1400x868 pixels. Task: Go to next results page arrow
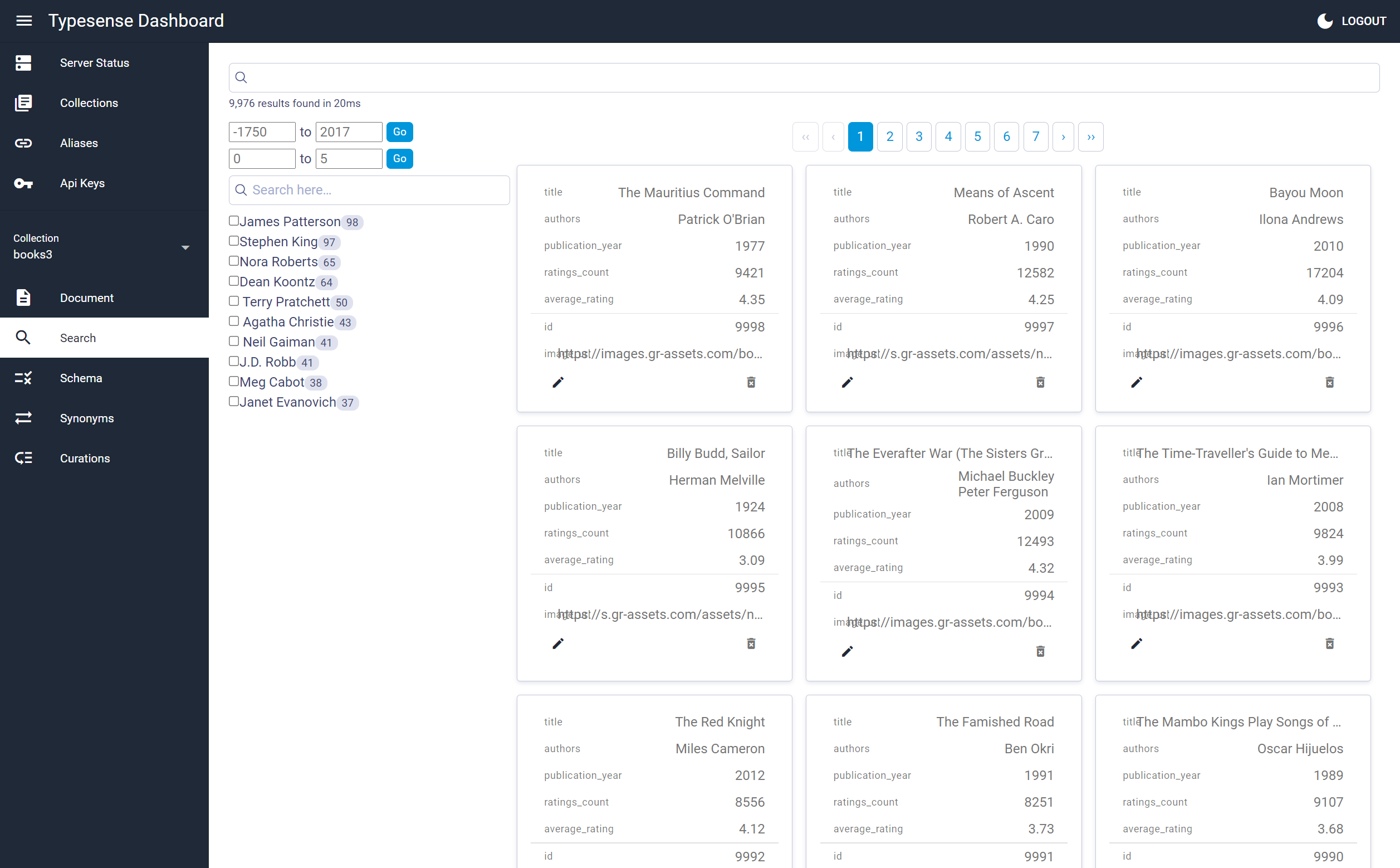click(1063, 136)
